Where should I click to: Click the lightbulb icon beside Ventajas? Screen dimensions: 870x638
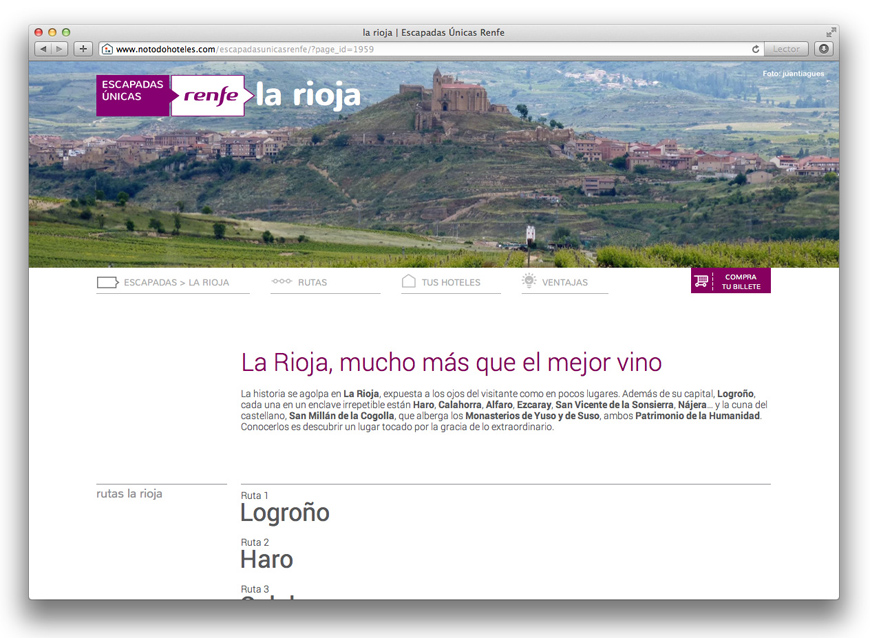tap(528, 282)
